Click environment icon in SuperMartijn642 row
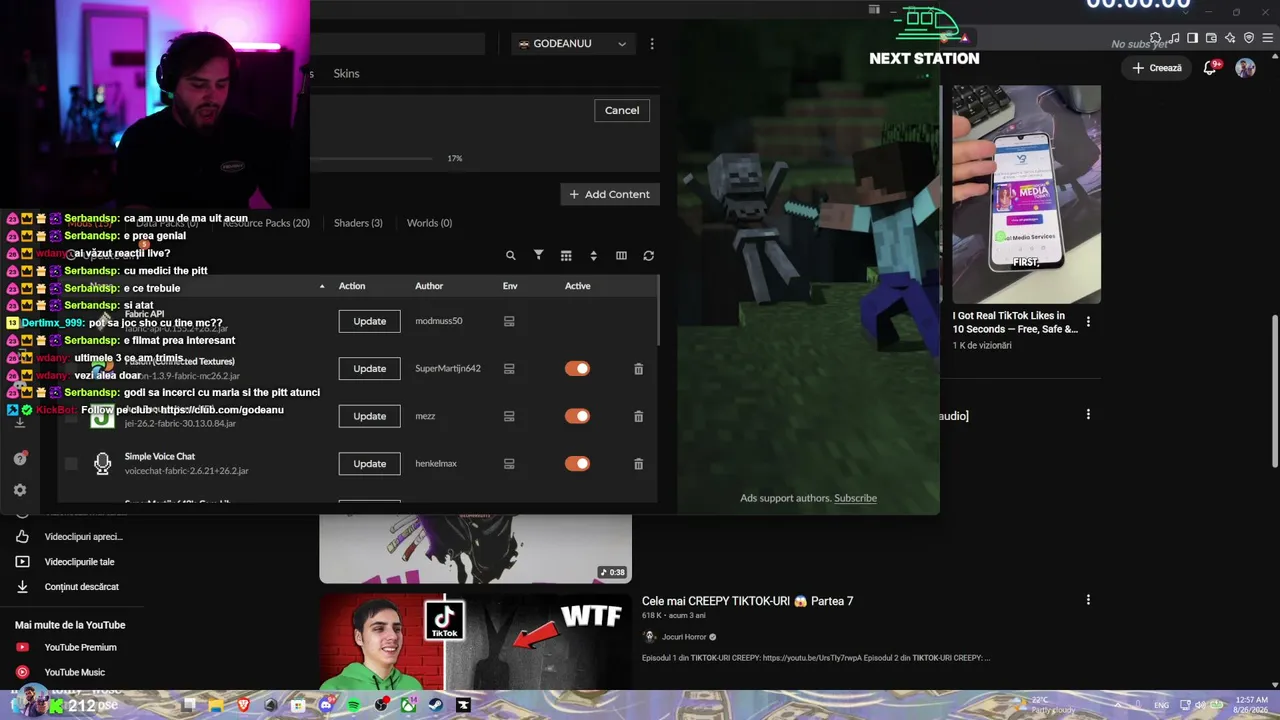This screenshot has width=1280, height=720. (509, 369)
